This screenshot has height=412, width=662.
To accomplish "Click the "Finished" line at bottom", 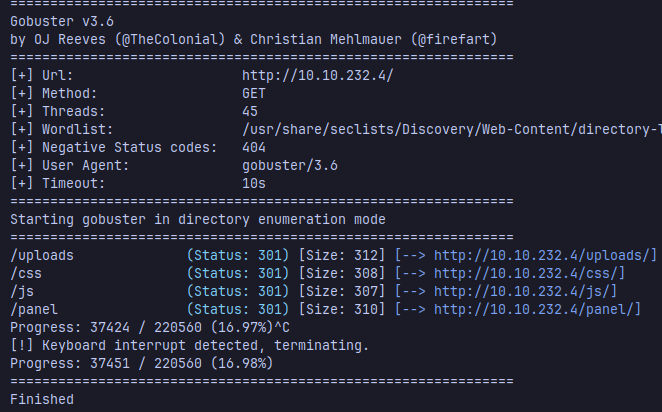I will (42, 399).
